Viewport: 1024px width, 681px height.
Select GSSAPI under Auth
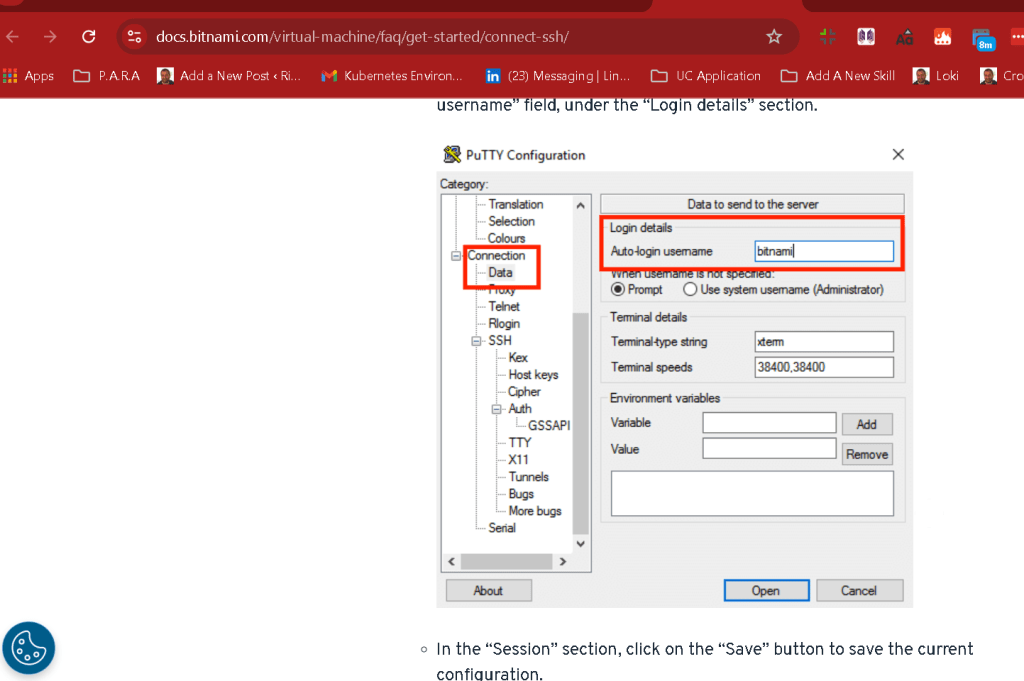pos(549,426)
